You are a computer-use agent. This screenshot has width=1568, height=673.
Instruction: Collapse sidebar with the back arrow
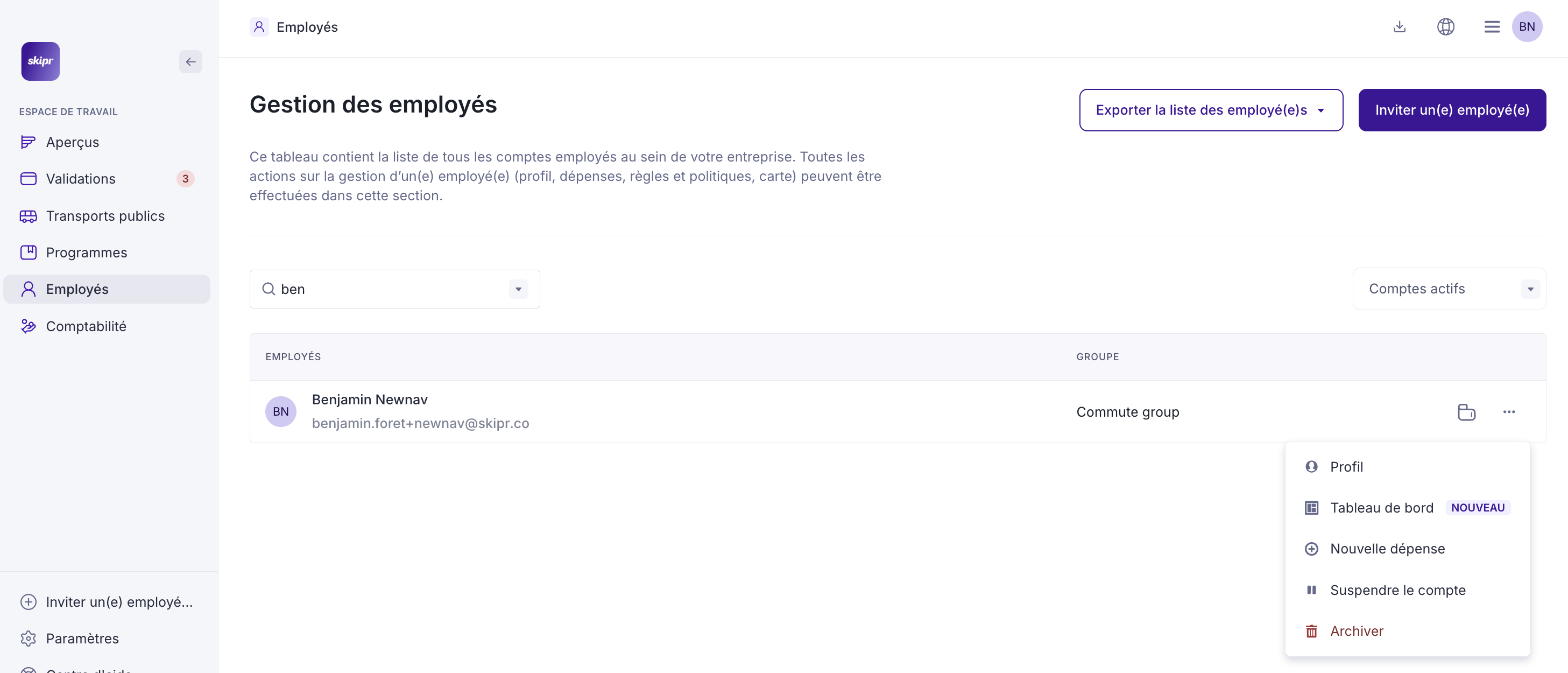coord(190,61)
